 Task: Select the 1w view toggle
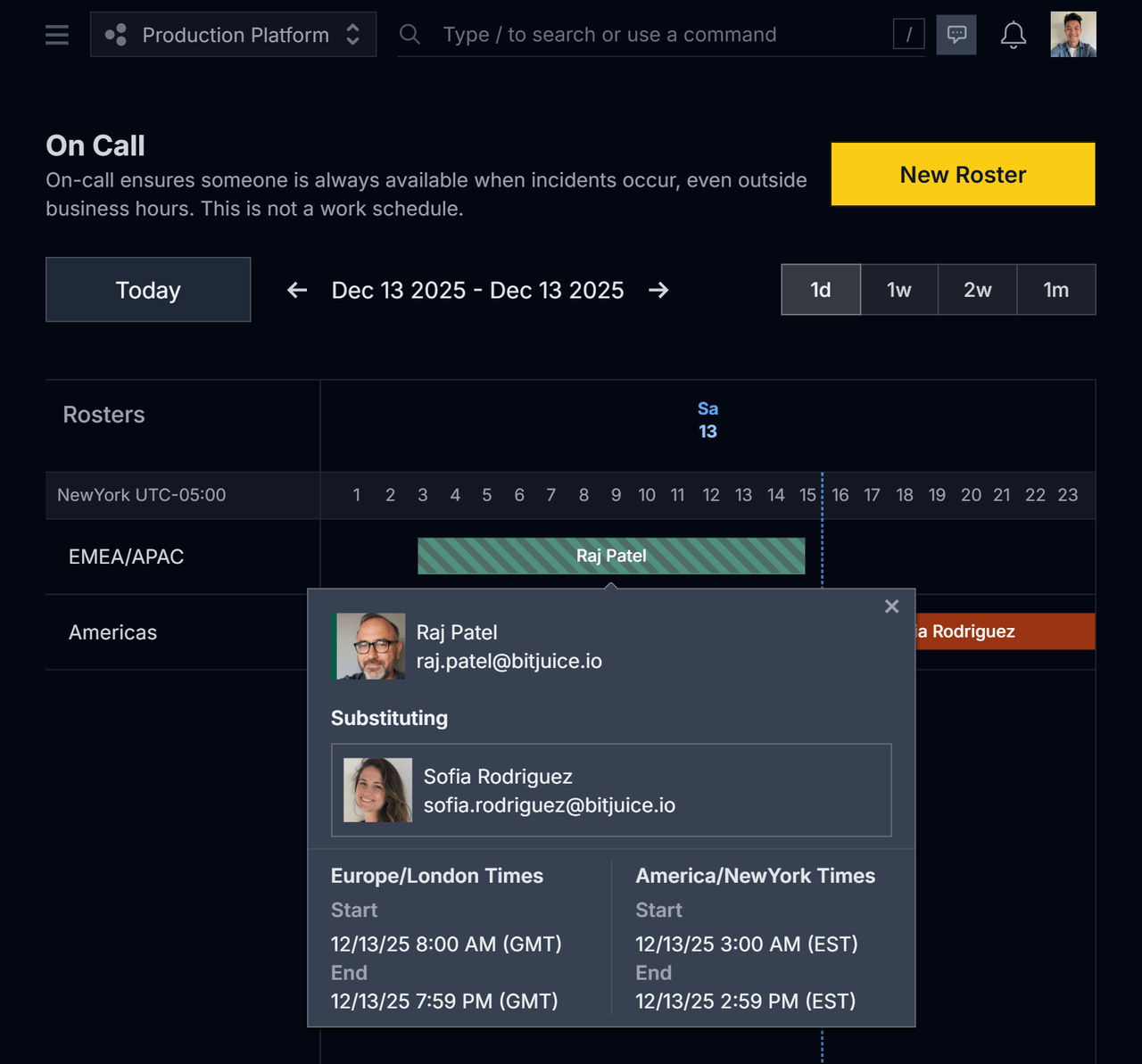(898, 289)
